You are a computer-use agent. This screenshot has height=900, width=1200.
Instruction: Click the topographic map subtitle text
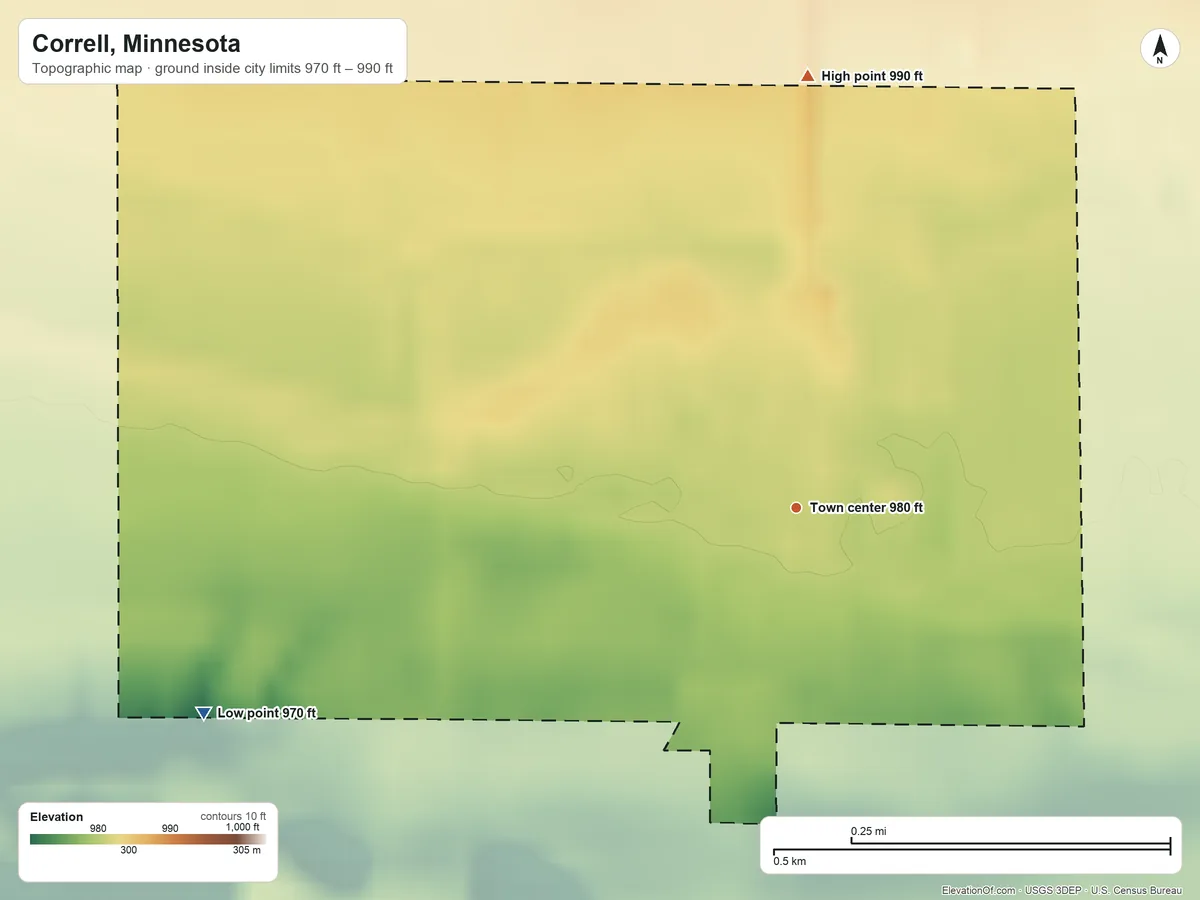tap(212, 70)
